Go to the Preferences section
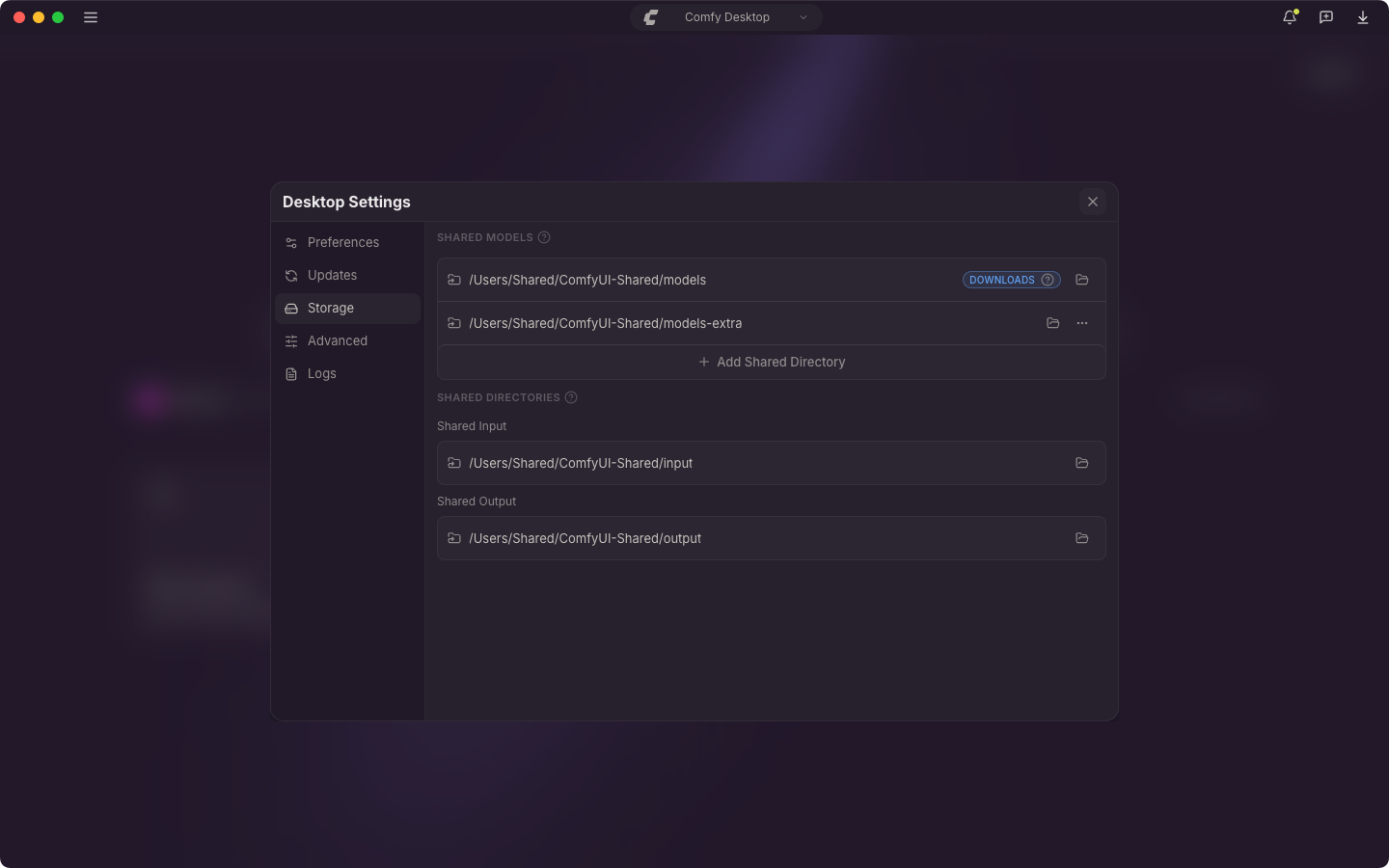 [348, 242]
